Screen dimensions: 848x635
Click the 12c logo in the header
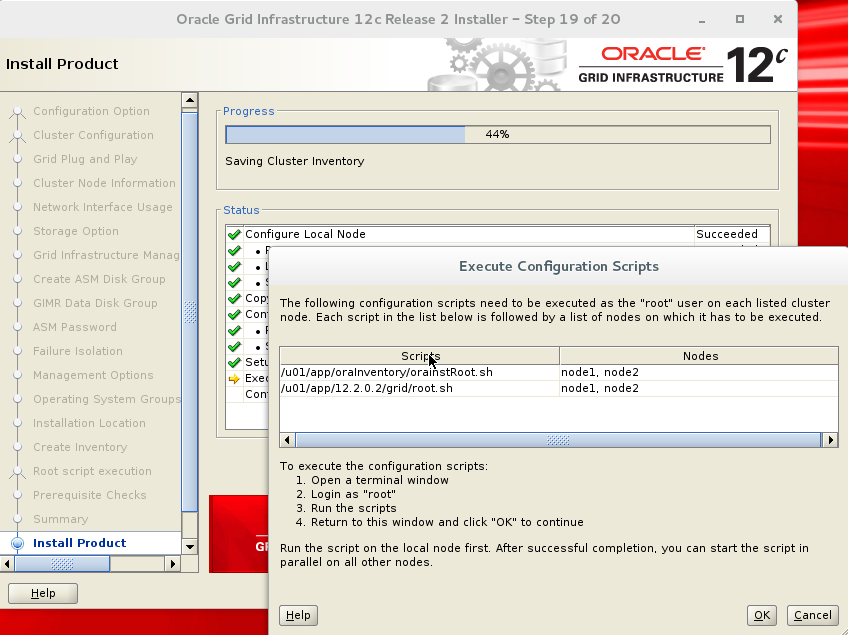[x=756, y=63]
